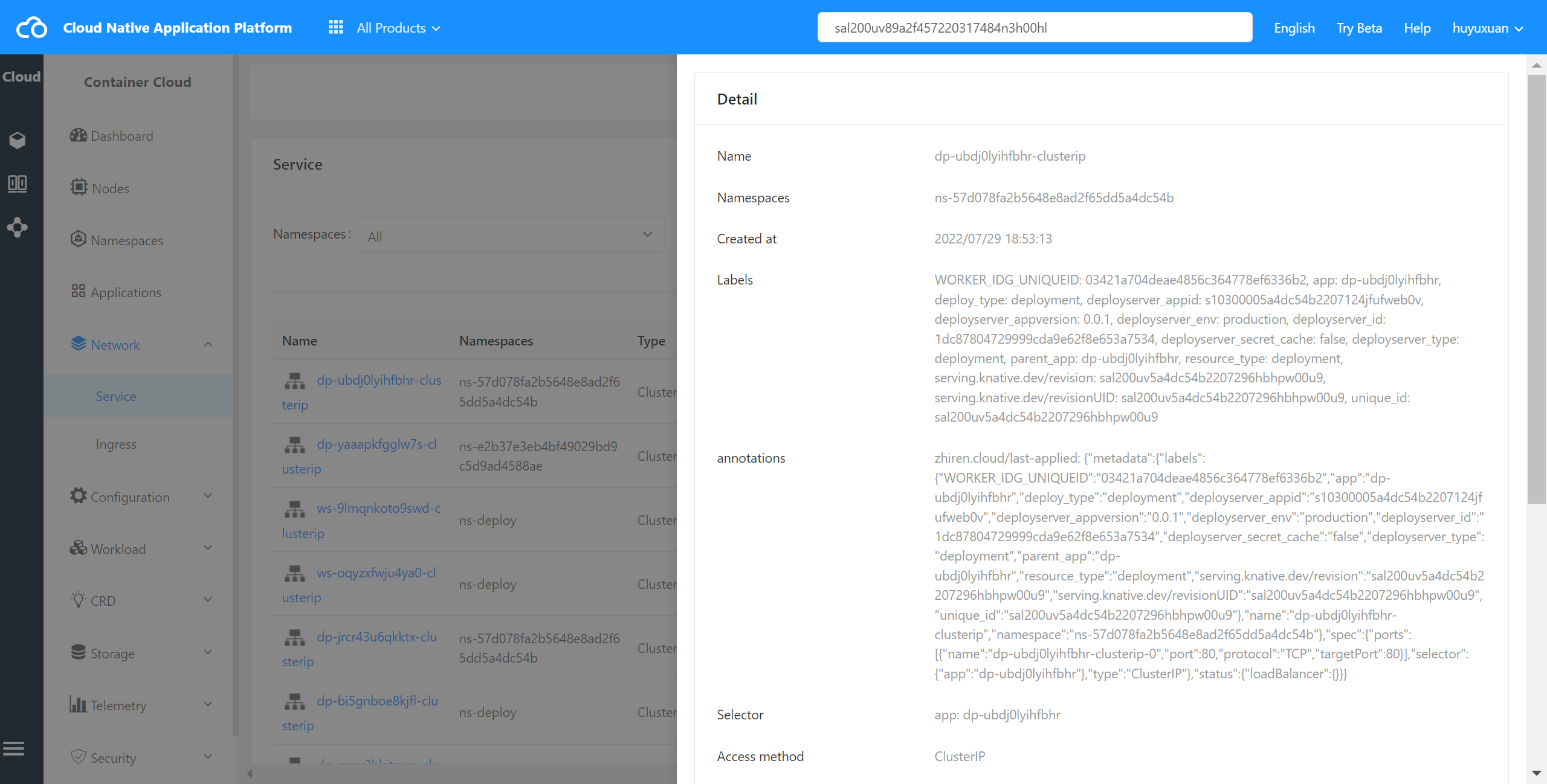The image size is (1547, 784).
Task: Click the Applications grid icon
Action: (x=78, y=291)
